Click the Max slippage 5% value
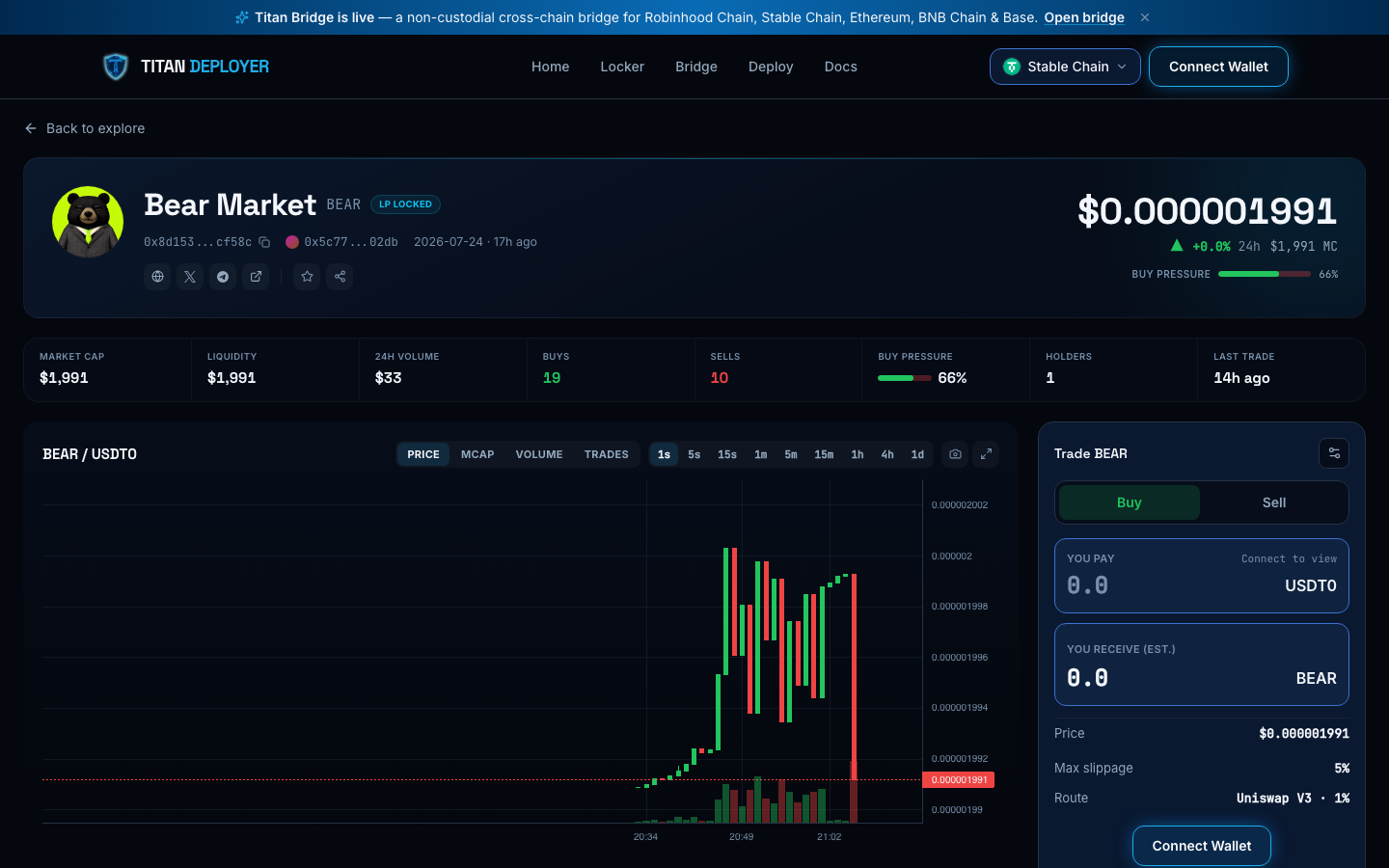This screenshot has height=868, width=1389. pos(1342,769)
